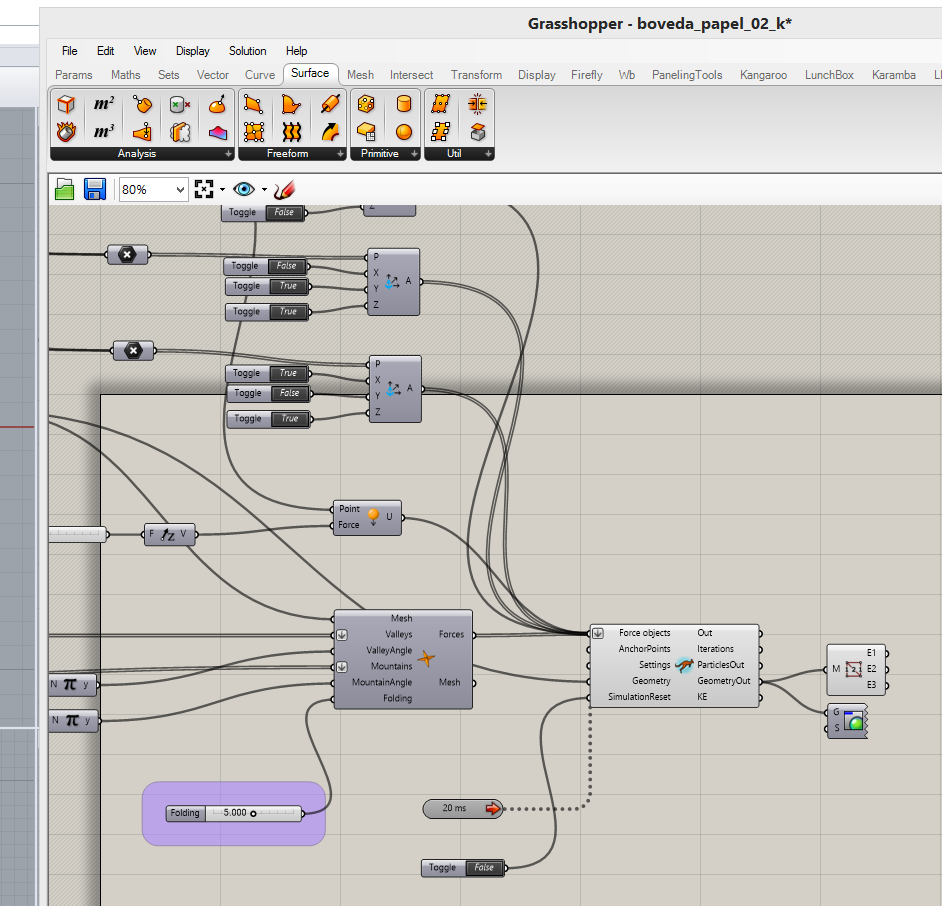Screen dimensions: 942x906
Task: Select the Volume (m³) component
Action: (103, 131)
